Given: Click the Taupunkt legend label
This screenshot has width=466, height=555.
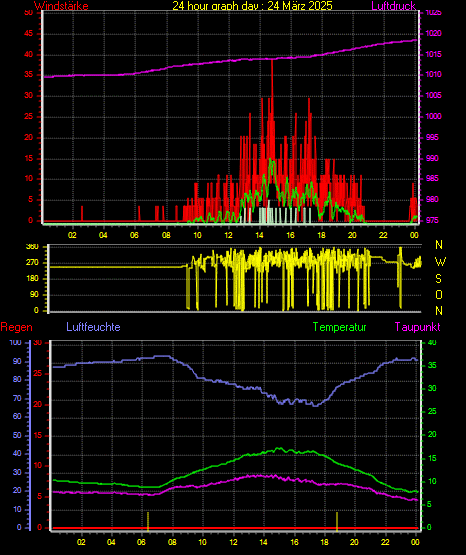Looking at the screenshot, I should pyautogui.click(x=418, y=327).
